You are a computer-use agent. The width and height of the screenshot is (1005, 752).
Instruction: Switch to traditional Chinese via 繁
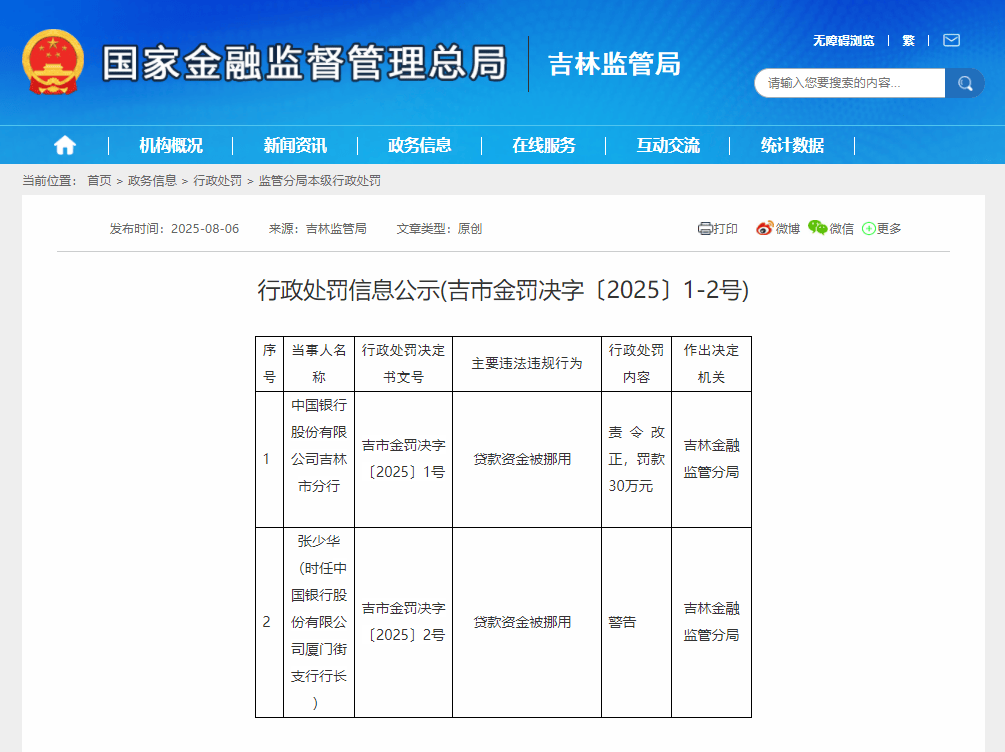click(x=908, y=41)
